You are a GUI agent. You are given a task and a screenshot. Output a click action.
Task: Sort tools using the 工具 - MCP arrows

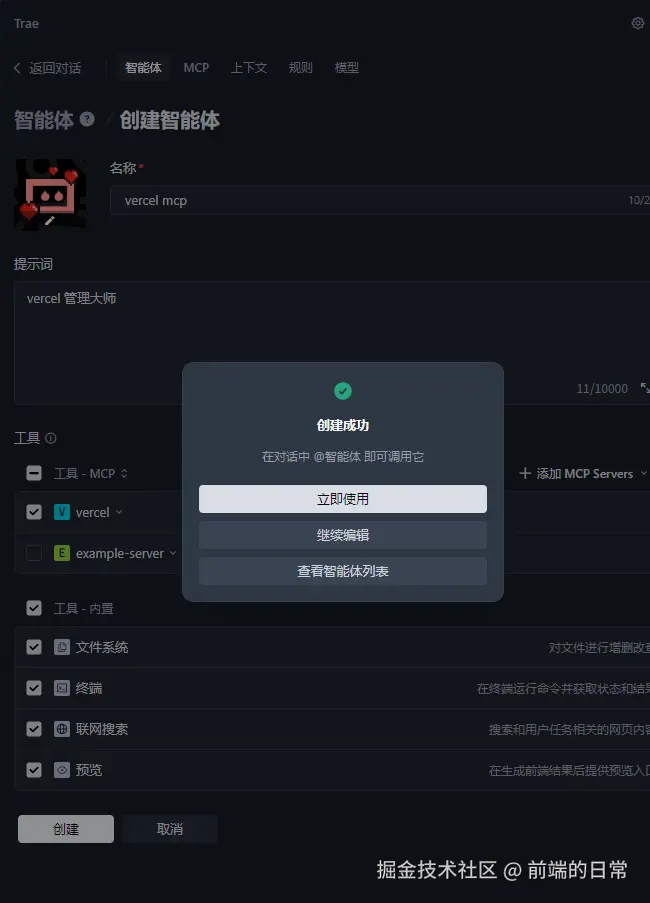(124, 473)
